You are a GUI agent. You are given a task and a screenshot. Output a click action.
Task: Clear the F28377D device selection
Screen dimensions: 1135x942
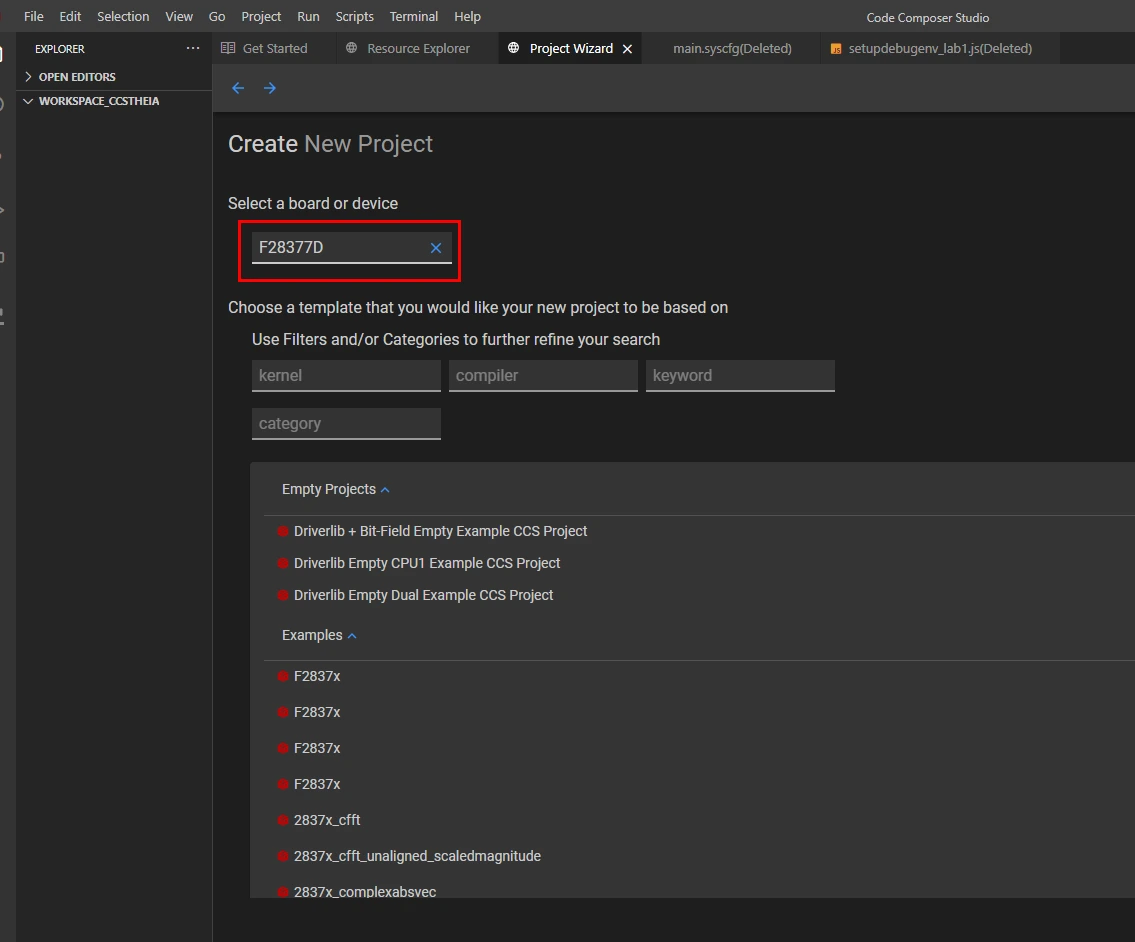click(x=436, y=248)
